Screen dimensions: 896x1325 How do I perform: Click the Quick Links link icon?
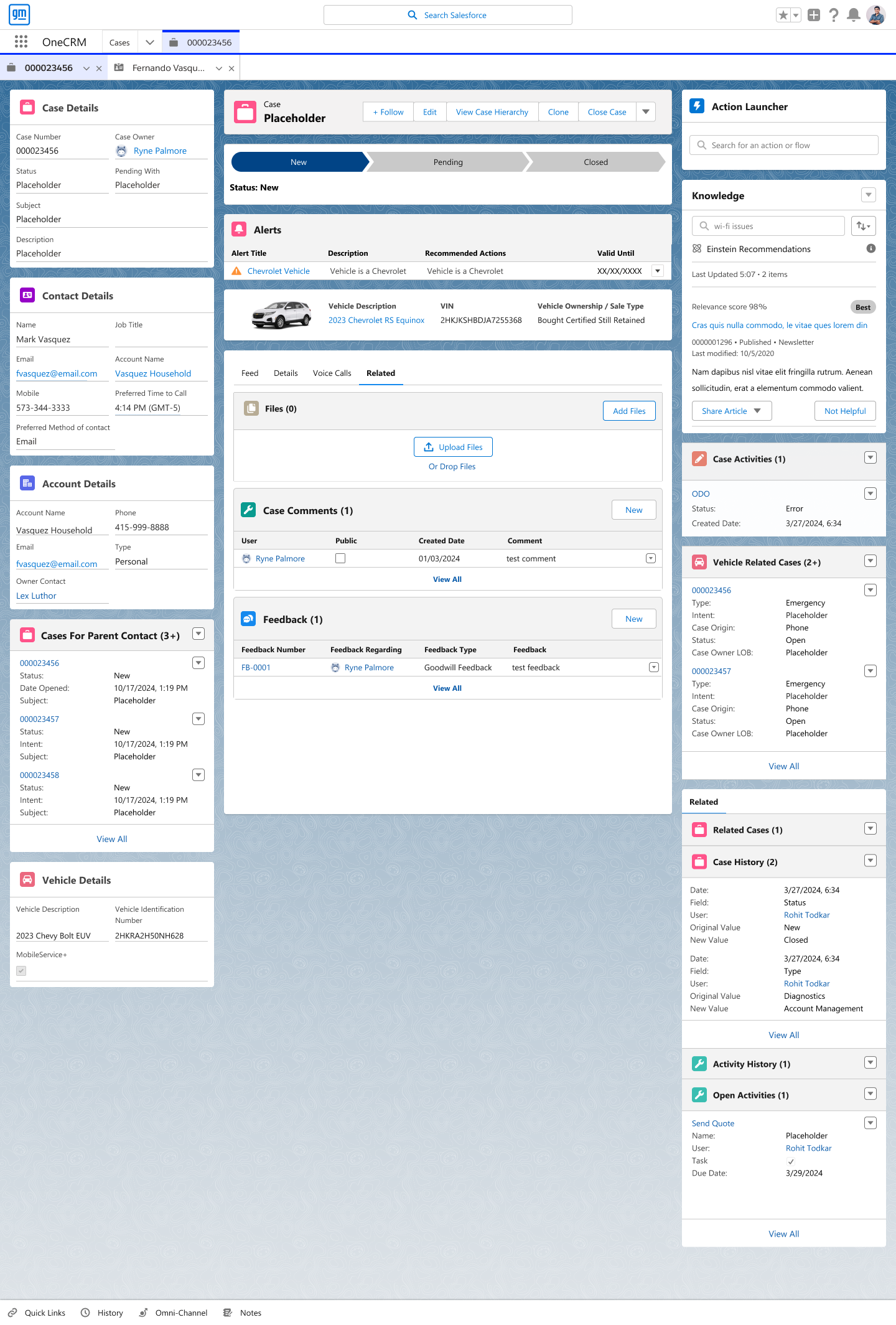pyautogui.click(x=12, y=1313)
